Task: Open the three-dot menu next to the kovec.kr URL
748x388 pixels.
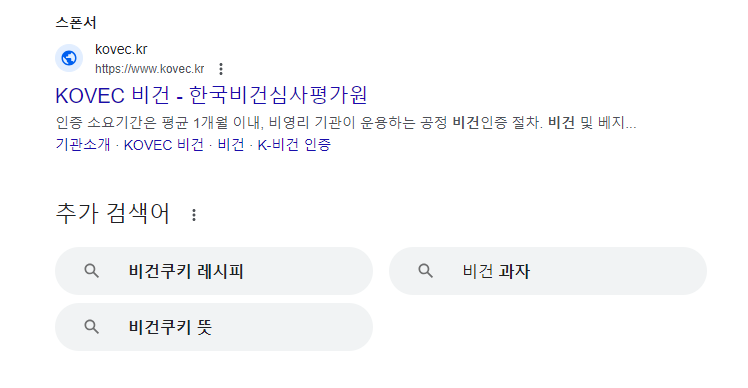Action: (221, 69)
